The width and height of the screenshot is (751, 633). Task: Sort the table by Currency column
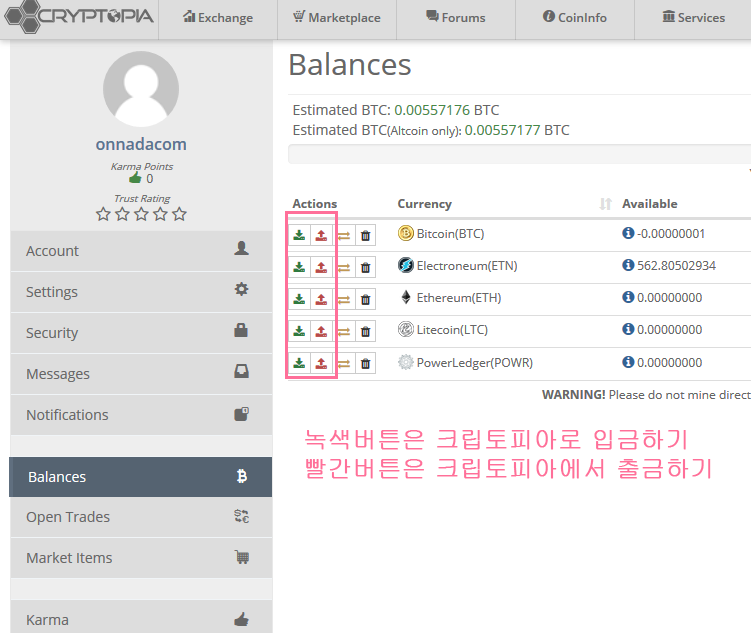(604, 204)
